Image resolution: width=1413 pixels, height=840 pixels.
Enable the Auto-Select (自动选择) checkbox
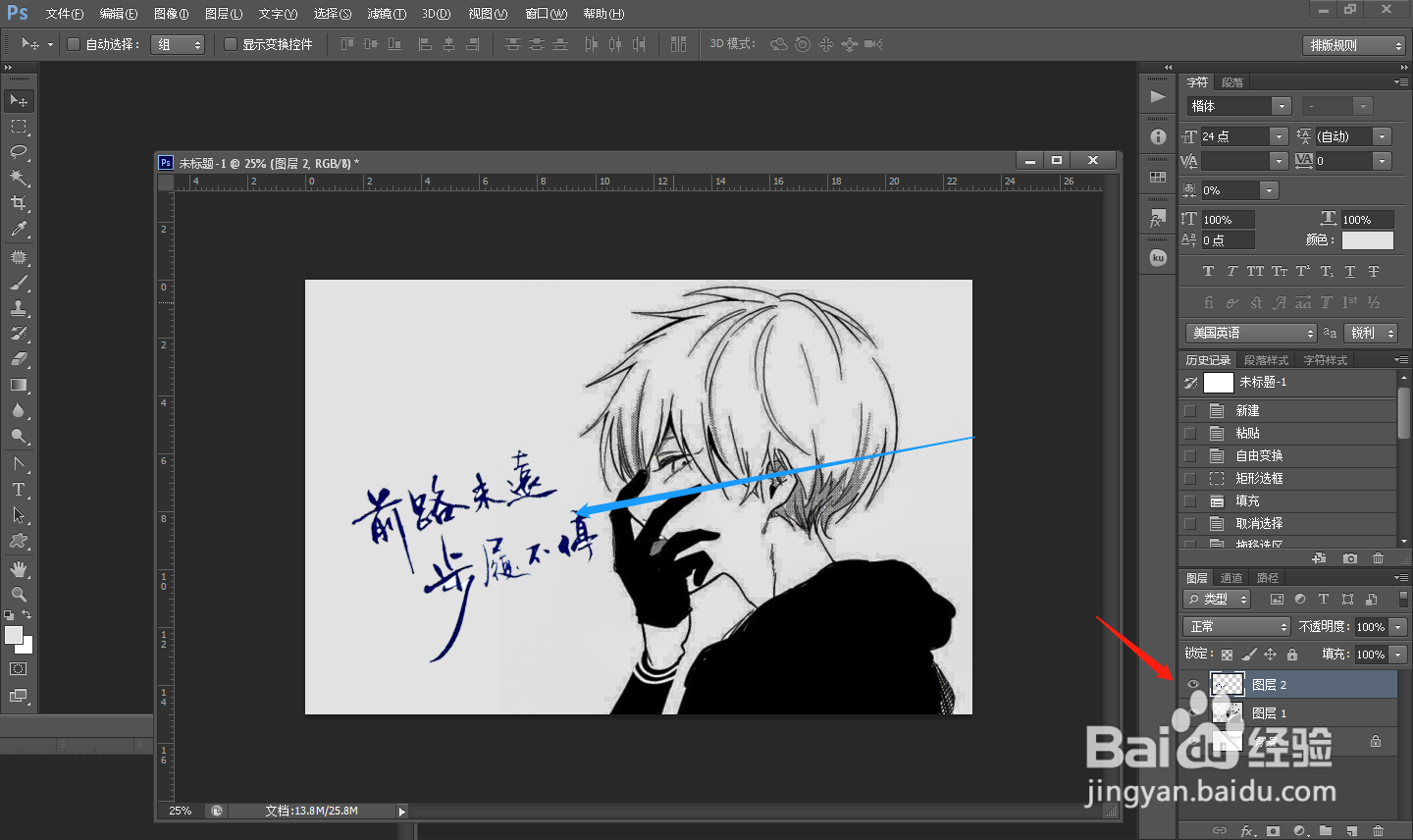pyautogui.click(x=73, y=44)
